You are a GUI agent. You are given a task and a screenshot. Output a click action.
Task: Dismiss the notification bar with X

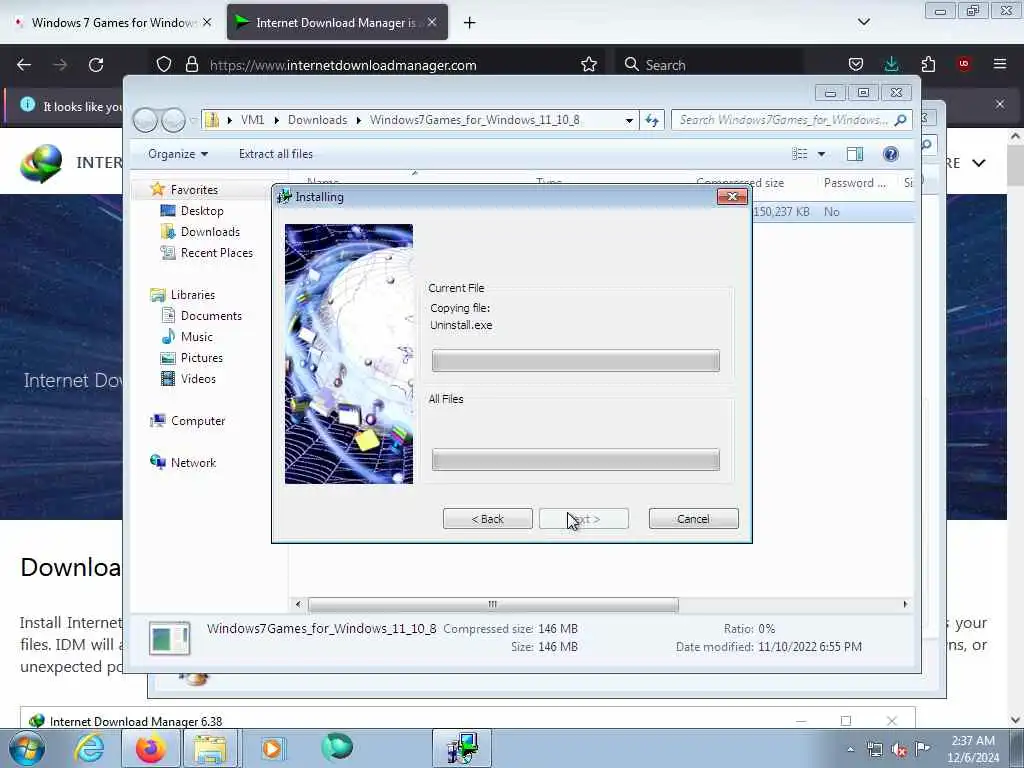point(999,104)
